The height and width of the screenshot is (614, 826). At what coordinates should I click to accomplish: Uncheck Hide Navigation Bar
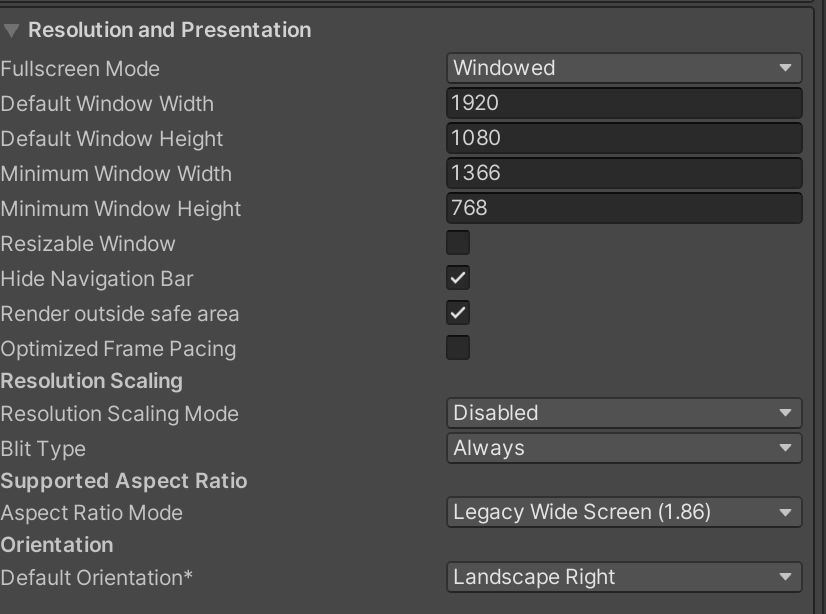tap(458, 278)
